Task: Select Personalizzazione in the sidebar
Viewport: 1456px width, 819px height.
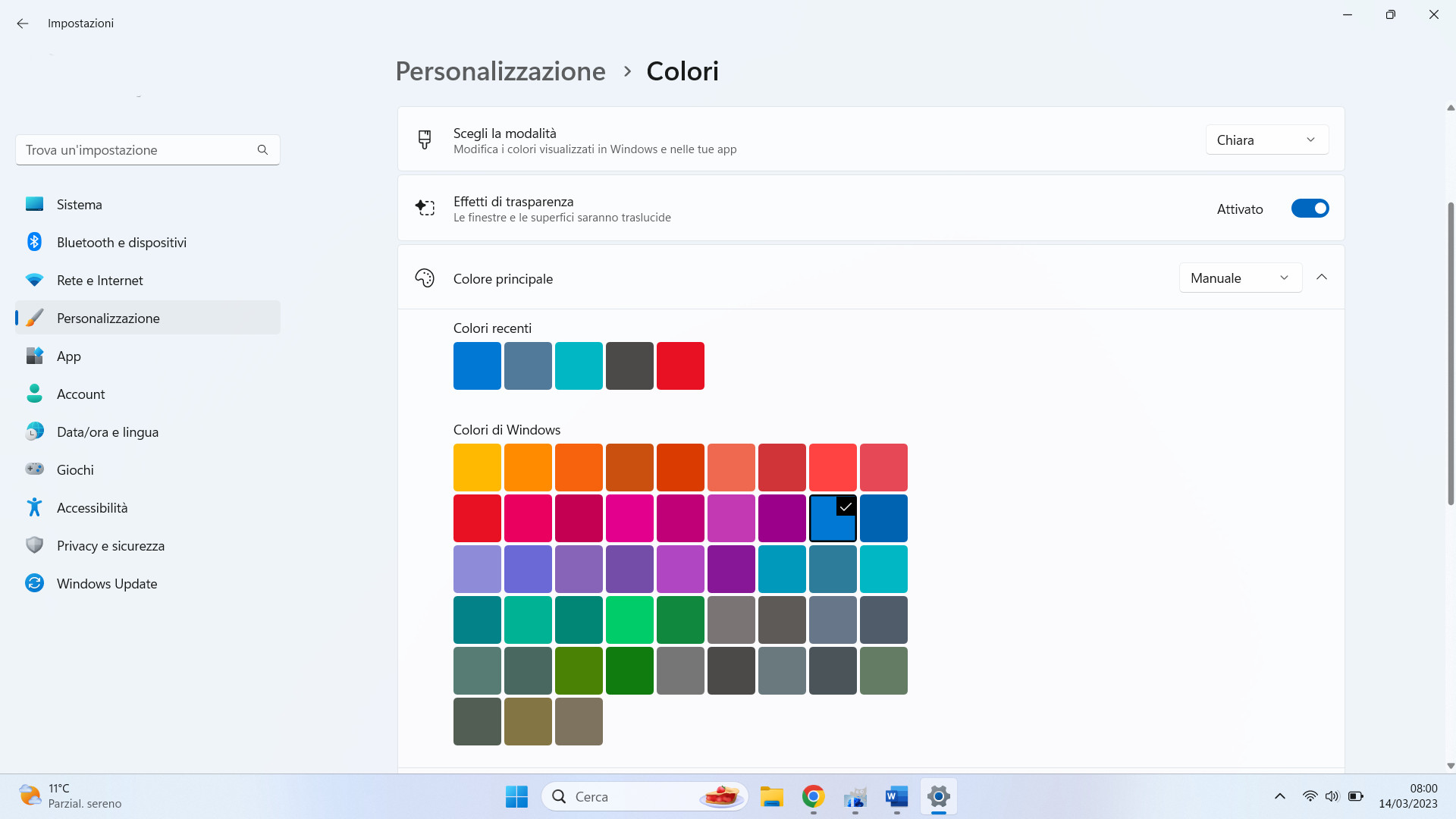Action: (108, 318)
